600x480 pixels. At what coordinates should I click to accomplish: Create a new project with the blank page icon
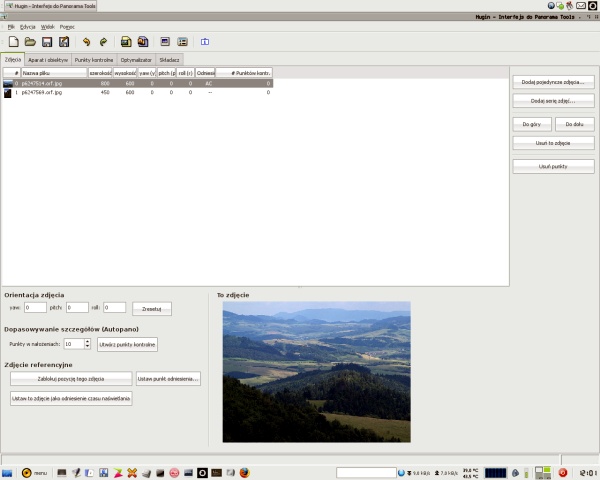click(13, 42)
